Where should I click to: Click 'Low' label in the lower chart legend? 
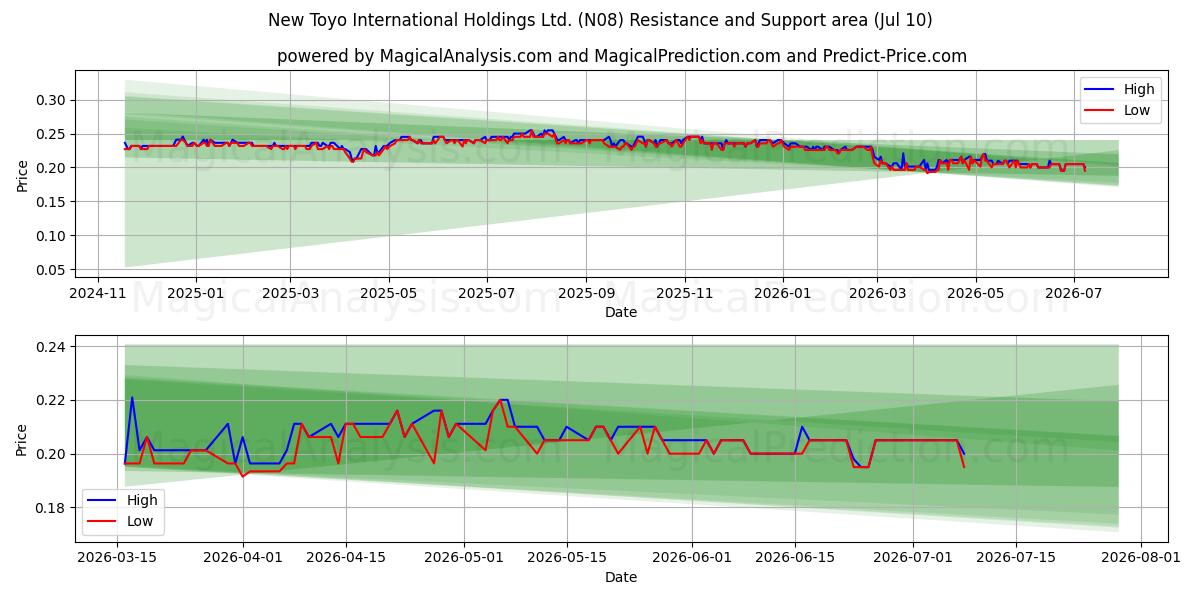(x=141, y=521)
